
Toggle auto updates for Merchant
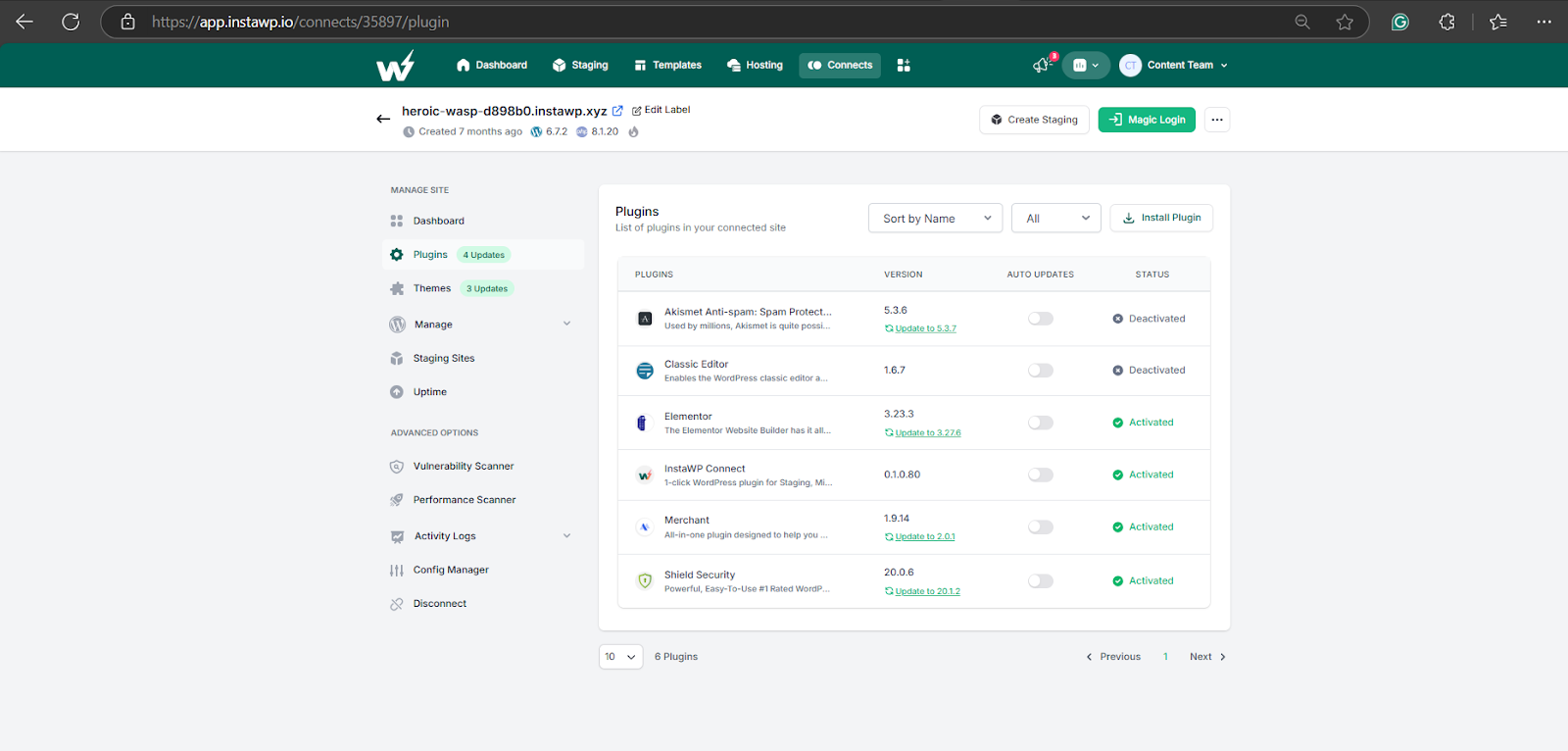click(x=1041, y=527)
